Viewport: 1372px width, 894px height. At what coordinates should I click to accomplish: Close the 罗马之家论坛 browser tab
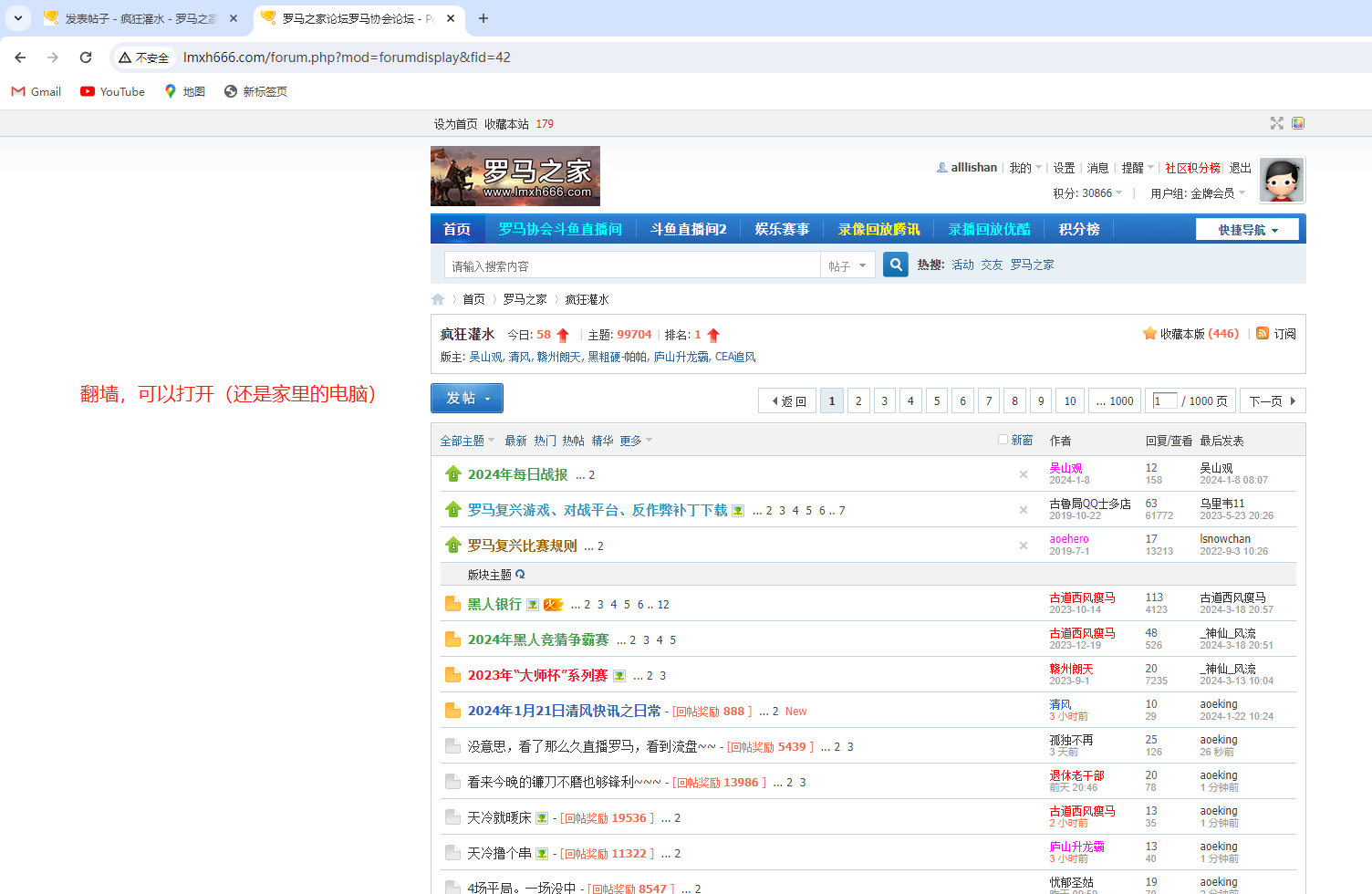pos(451,18)
